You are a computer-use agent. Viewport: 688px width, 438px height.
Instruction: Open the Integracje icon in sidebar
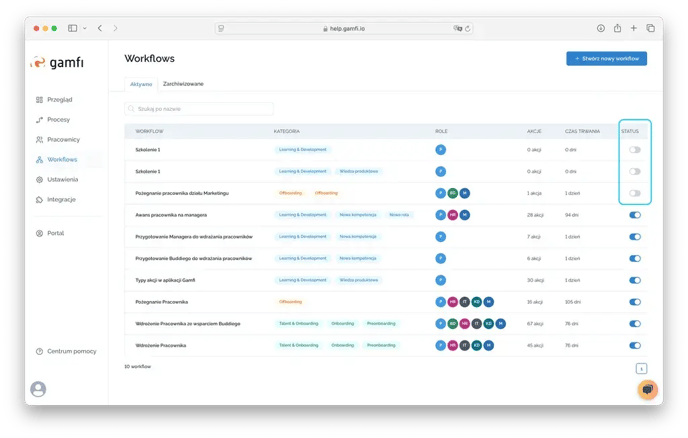(x=39, y=200)
